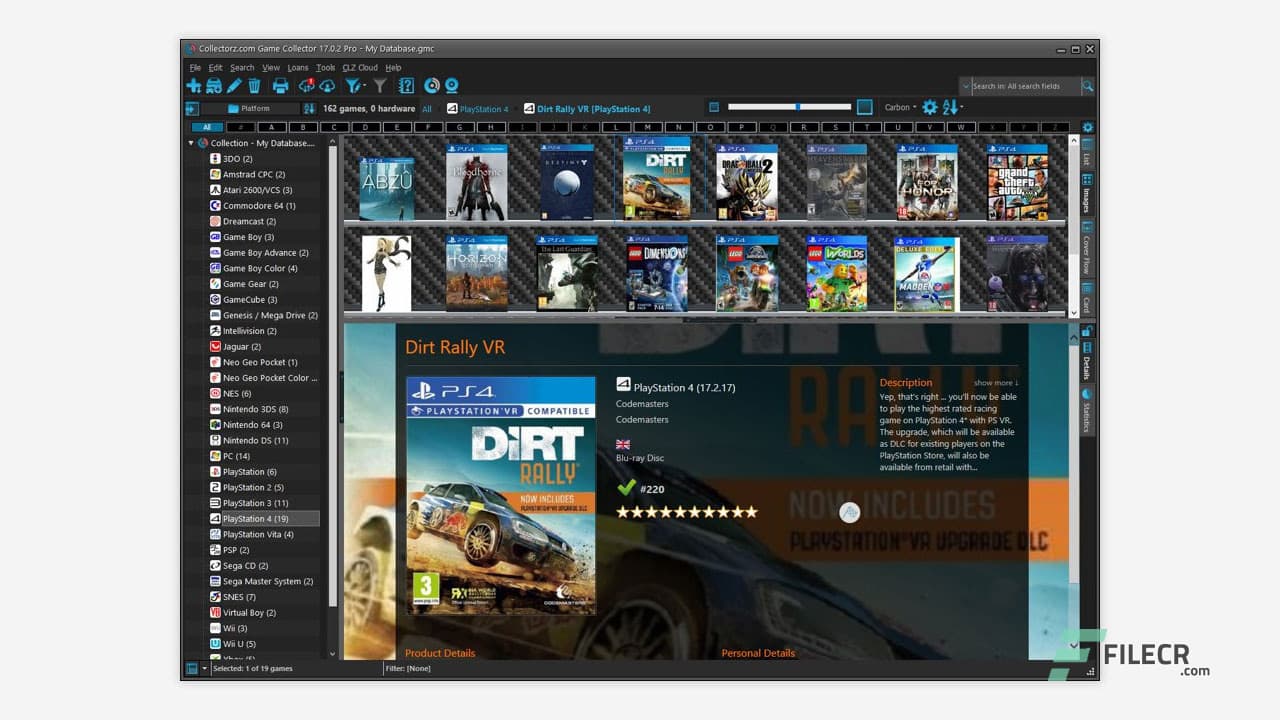Select the Add Games plus icon
The height and width of the screenshot is (720, 1280).
[194, 85]
